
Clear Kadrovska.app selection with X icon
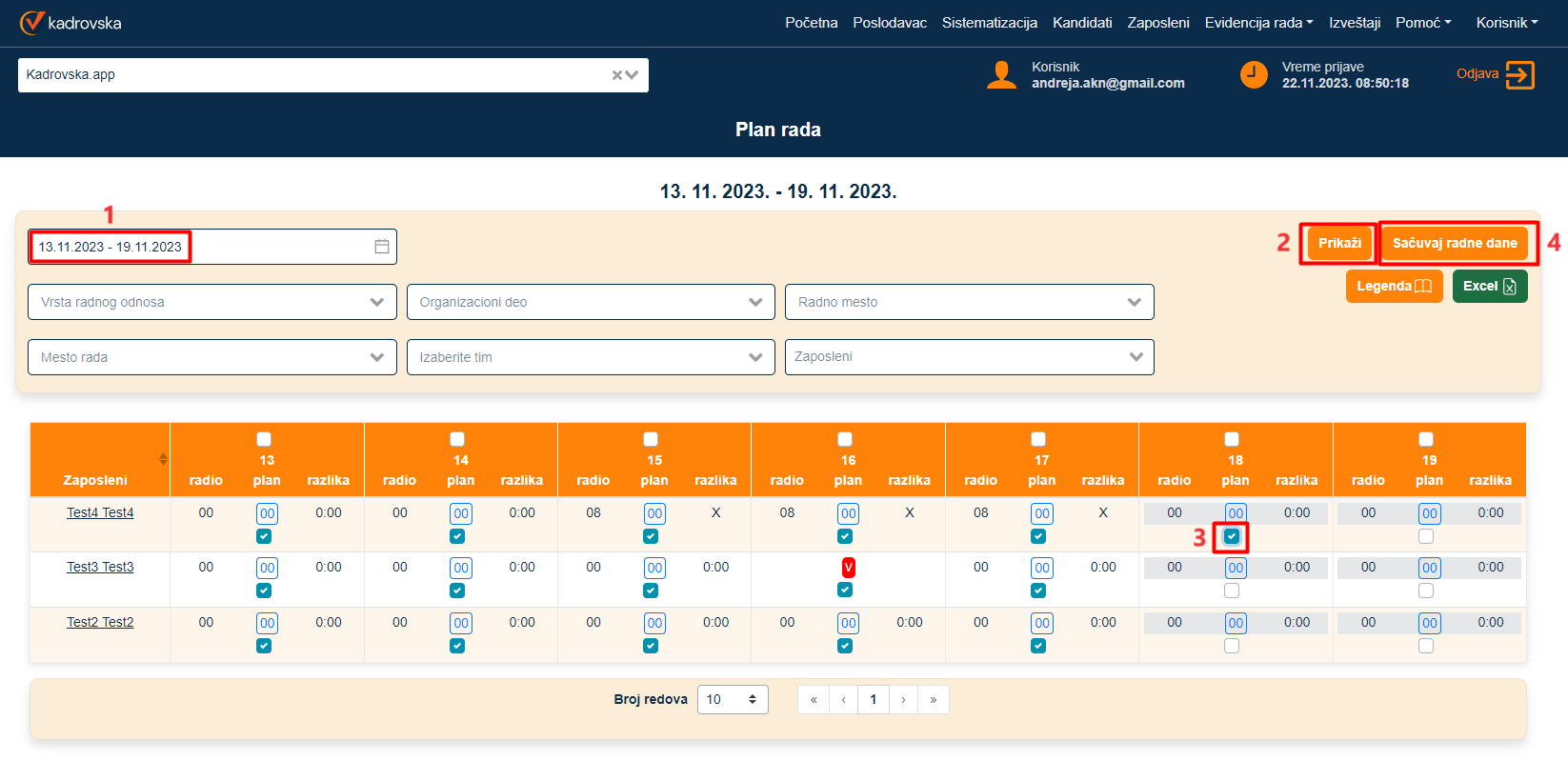[616, 75]
